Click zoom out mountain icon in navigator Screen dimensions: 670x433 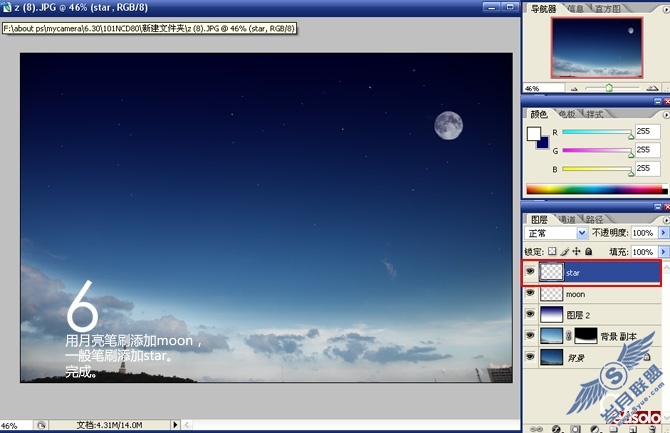pos(574,89)
